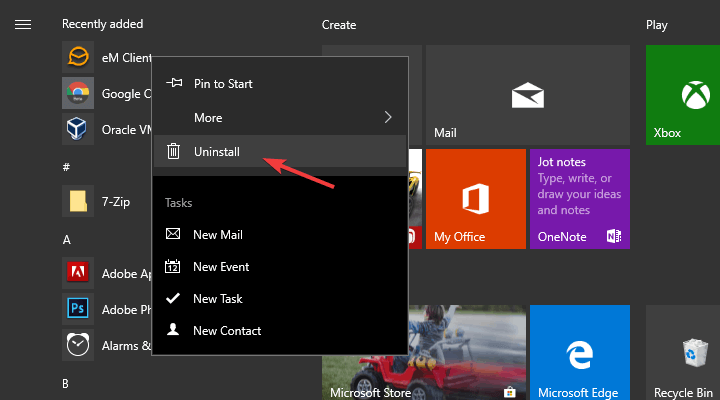Open the Xbox tile
This screenshot has height=400, width=720.
[683, 95]
